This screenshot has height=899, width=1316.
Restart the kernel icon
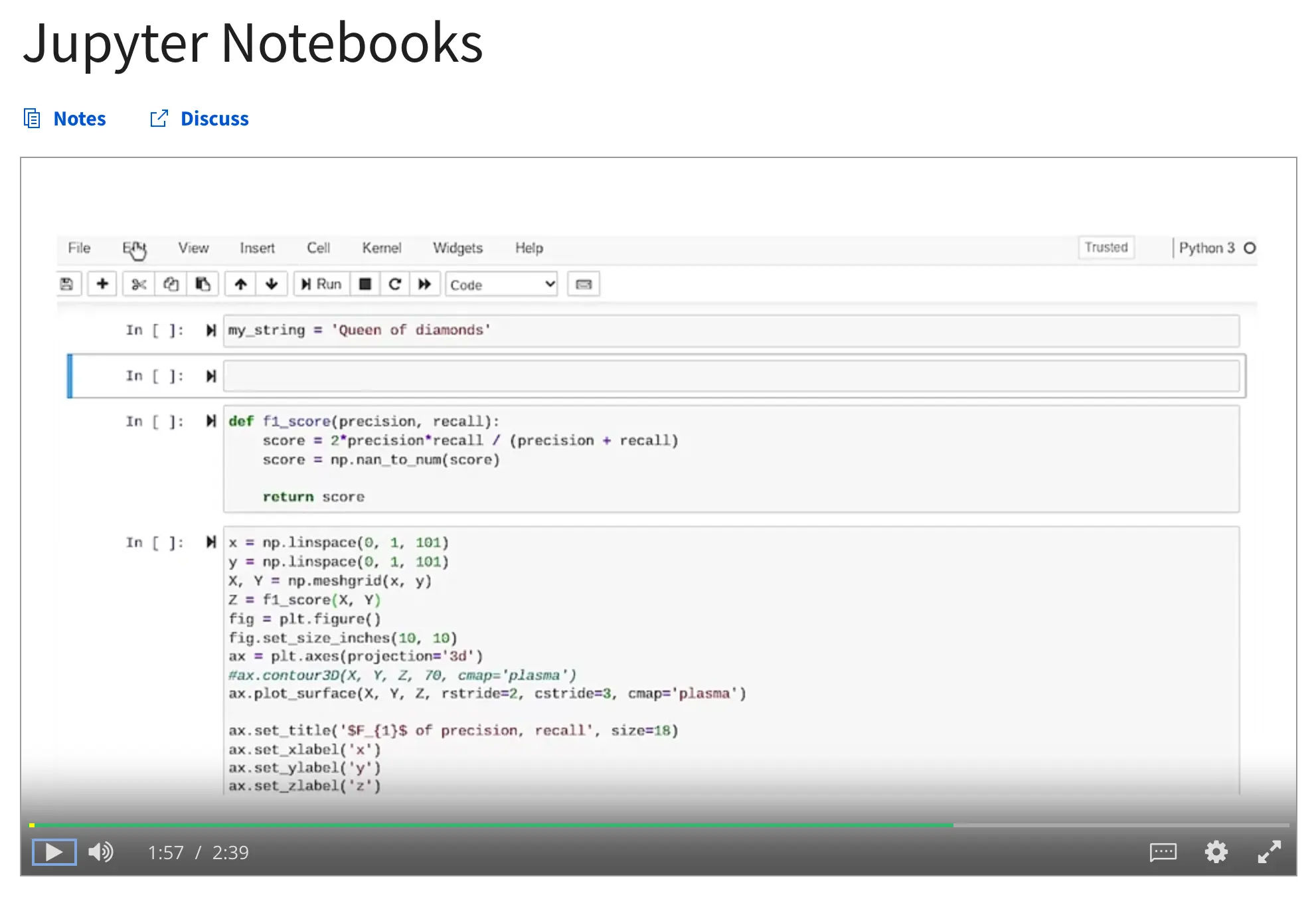394,284
